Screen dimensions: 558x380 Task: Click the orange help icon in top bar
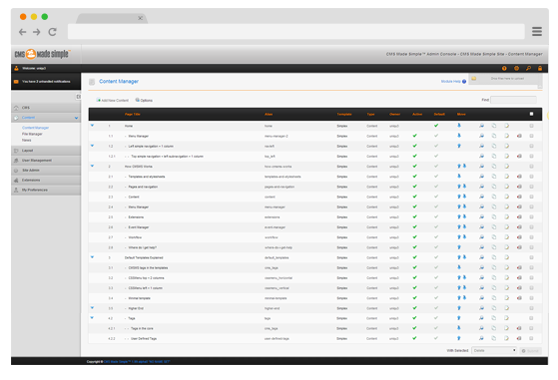click(504, 68)
